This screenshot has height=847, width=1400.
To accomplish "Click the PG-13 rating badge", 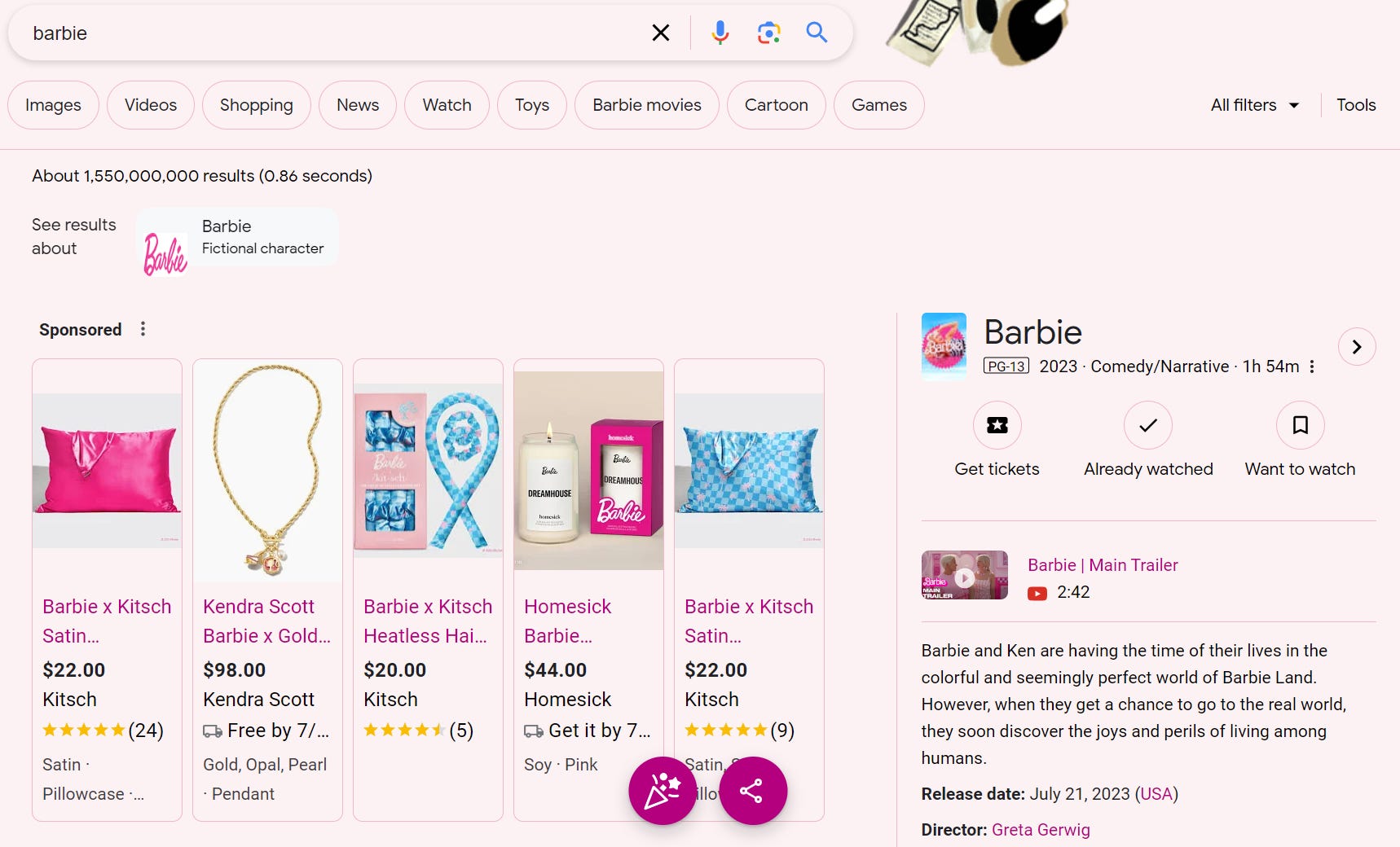I will click(1006, 366).
